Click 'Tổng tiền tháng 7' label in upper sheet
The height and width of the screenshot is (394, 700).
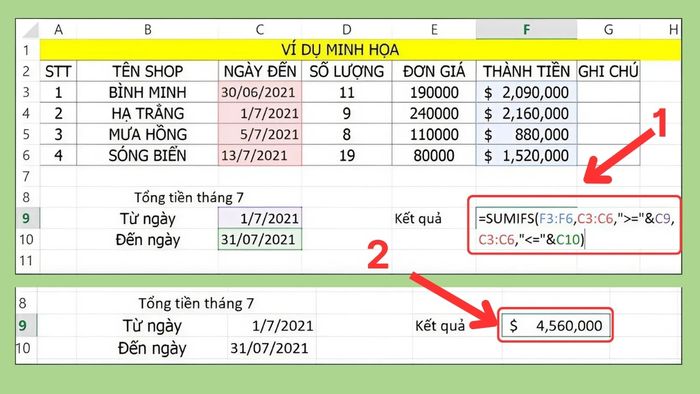[x=189, y=197]
